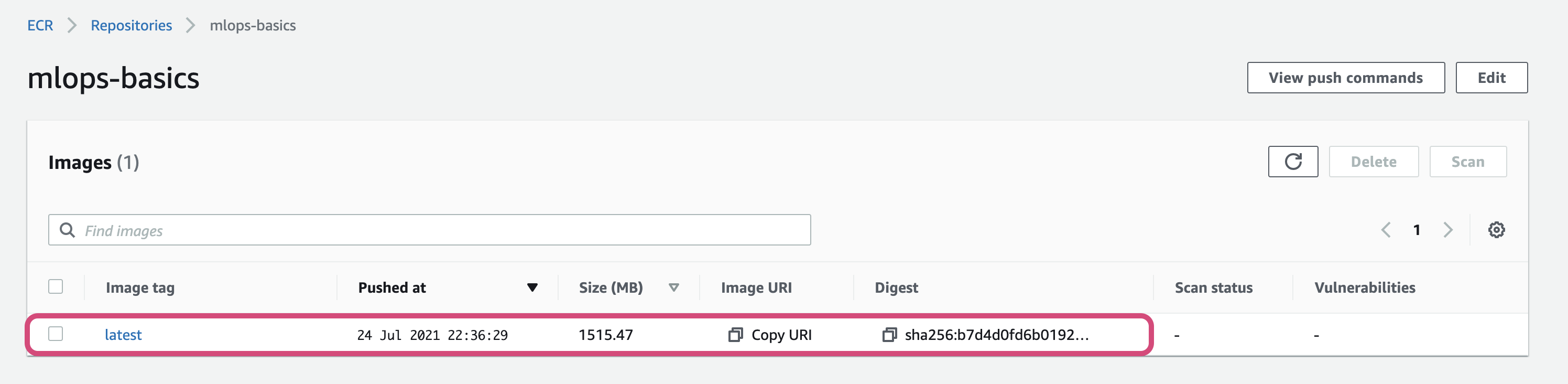
Task: Go to previous page arrow
Action: [1386, 230]
